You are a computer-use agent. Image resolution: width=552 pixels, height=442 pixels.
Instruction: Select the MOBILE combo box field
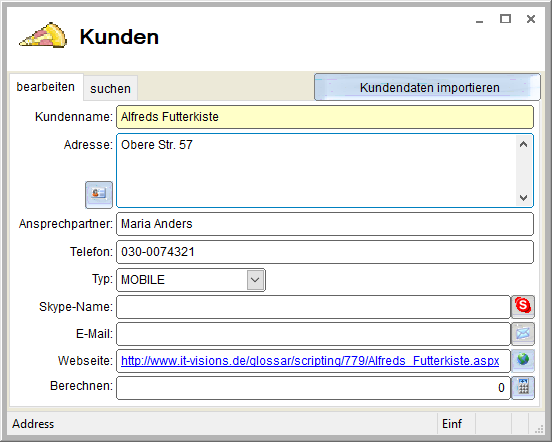(191, 280)
